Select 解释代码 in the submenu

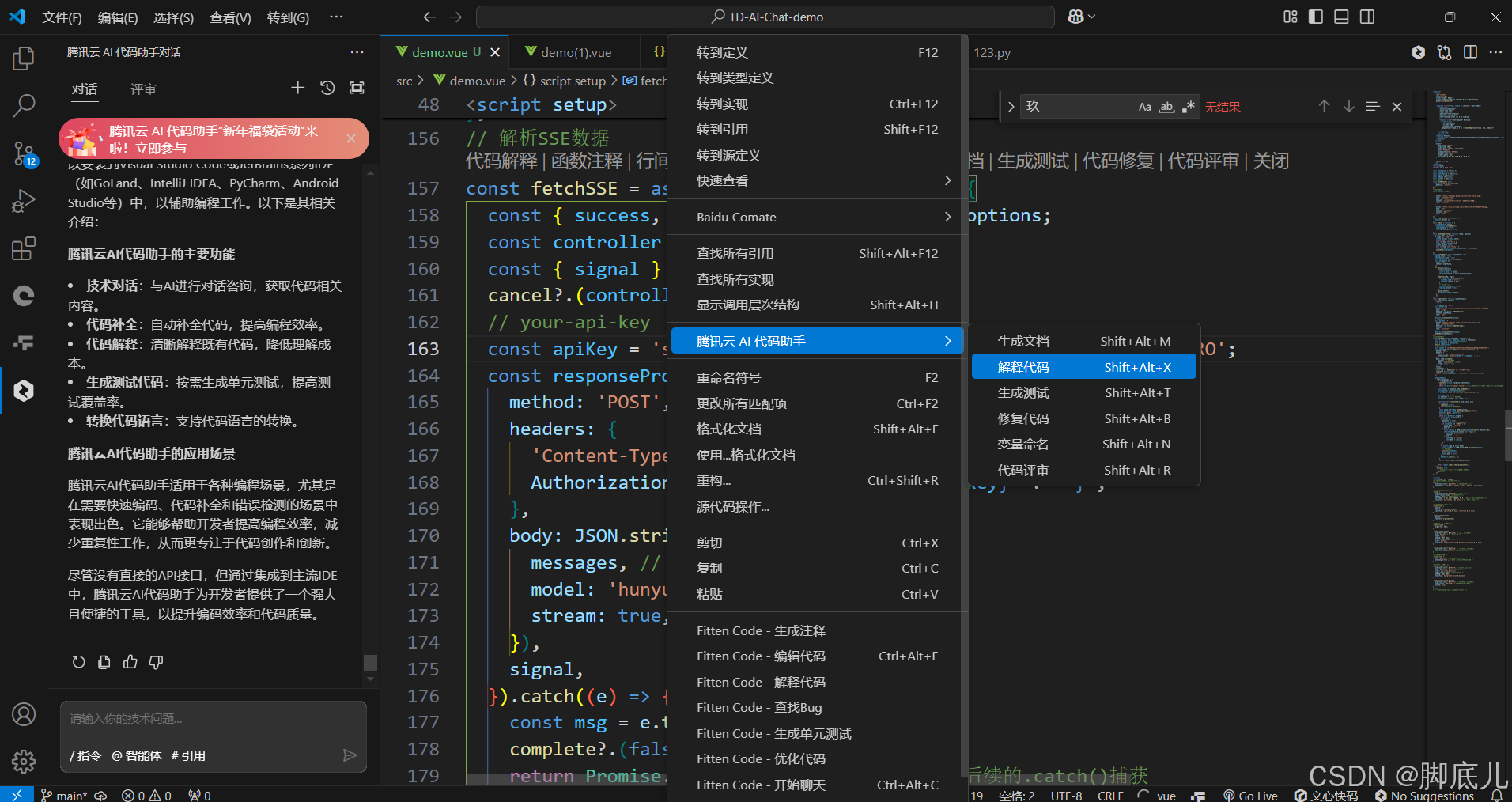point(1084,367)
